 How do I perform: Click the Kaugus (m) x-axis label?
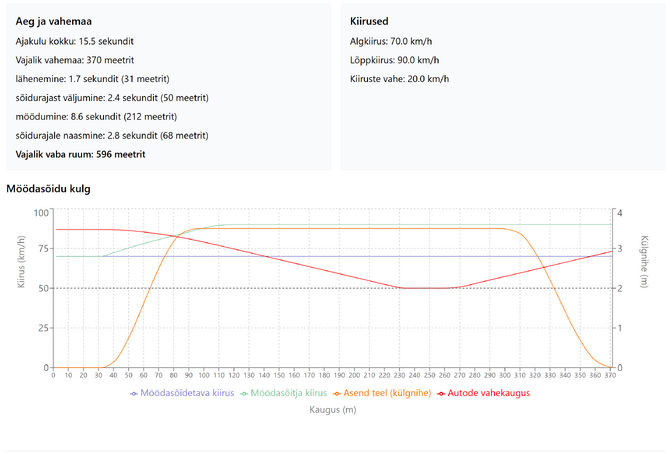[x=333, y=410]
